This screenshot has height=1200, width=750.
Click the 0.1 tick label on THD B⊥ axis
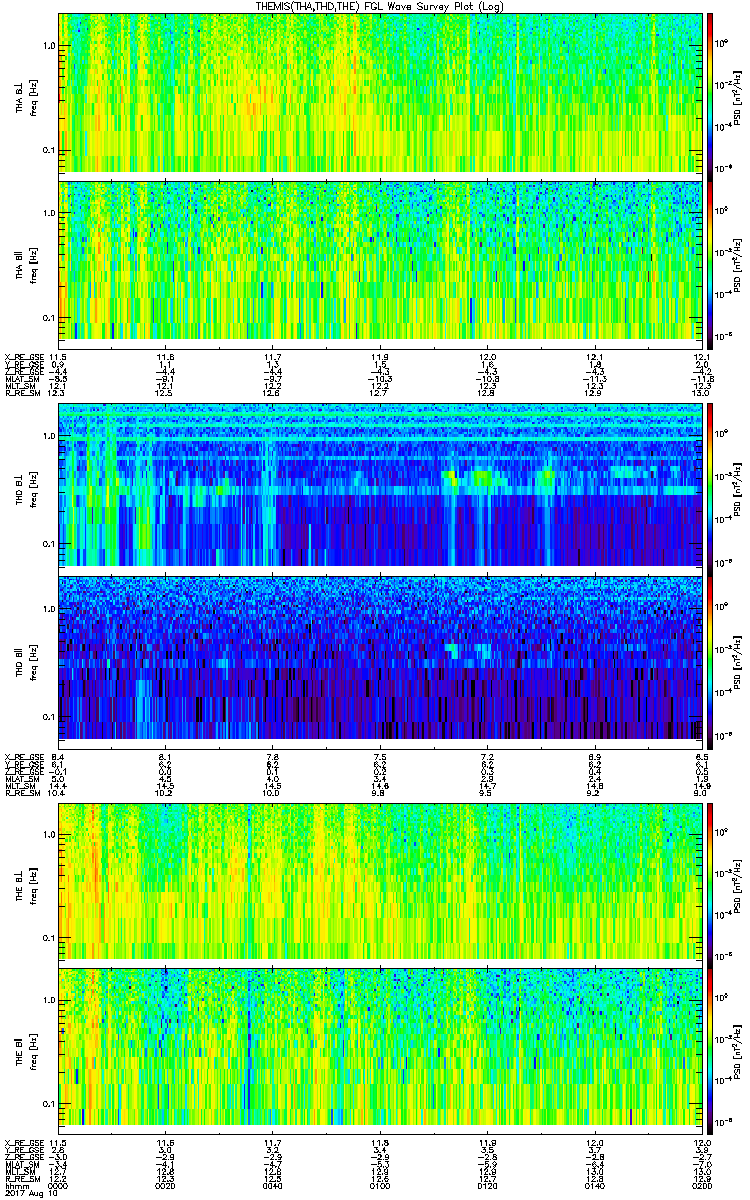(x=48, y=543)
